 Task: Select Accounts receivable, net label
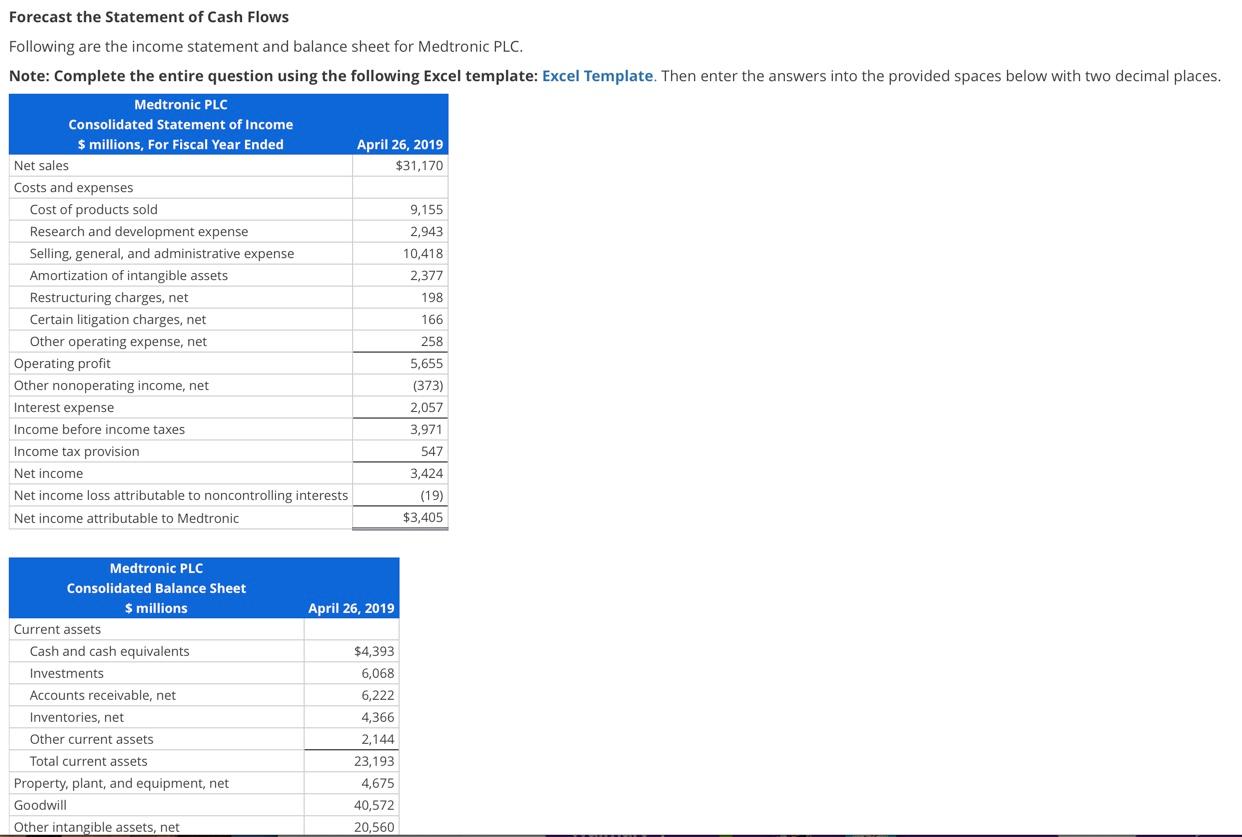point(103,696)
